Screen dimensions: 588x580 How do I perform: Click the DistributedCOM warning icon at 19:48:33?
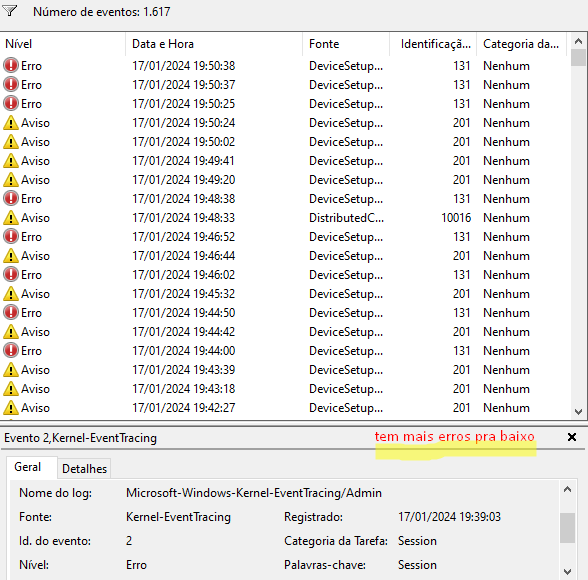pyautogui.click(x=11, y=217)
